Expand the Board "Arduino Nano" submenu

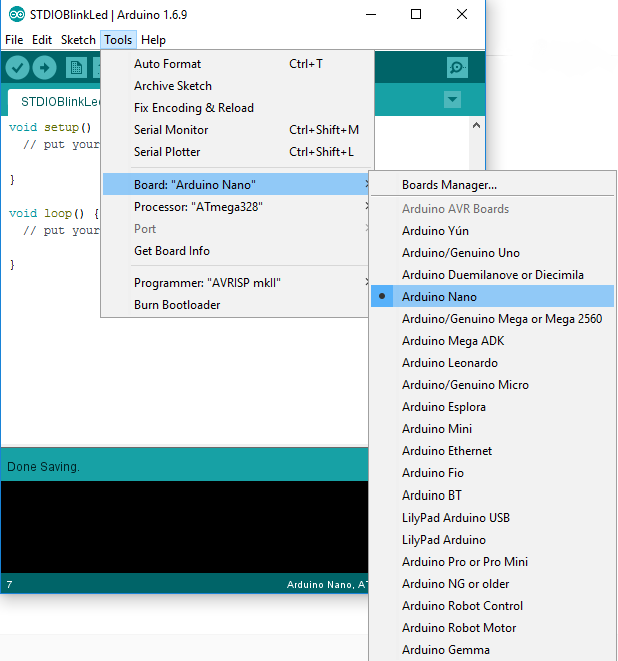point(236,184)
